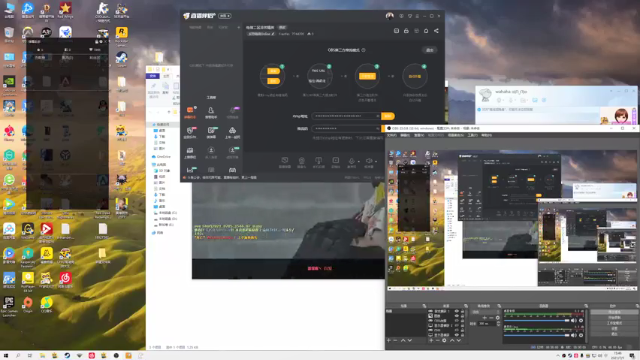Toggle visibility of the third OBS source
The width and height of the screenshot is (640, 360).
coord(457,321)
